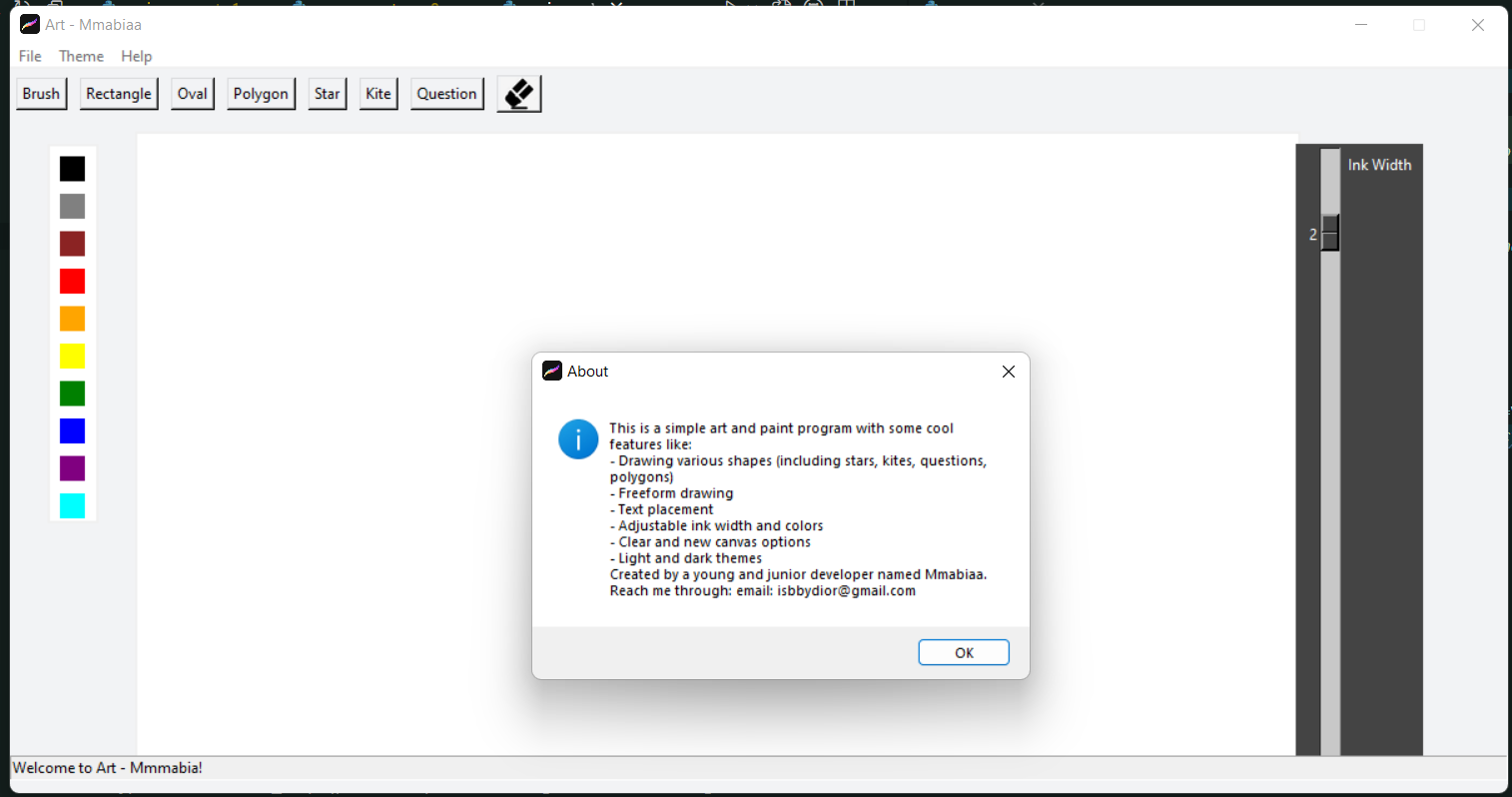The height and width of the screenshot is (797, 1512).
Task: Pick the Oval shape tool
Action: pyautogui.click(x=193, y=94)
